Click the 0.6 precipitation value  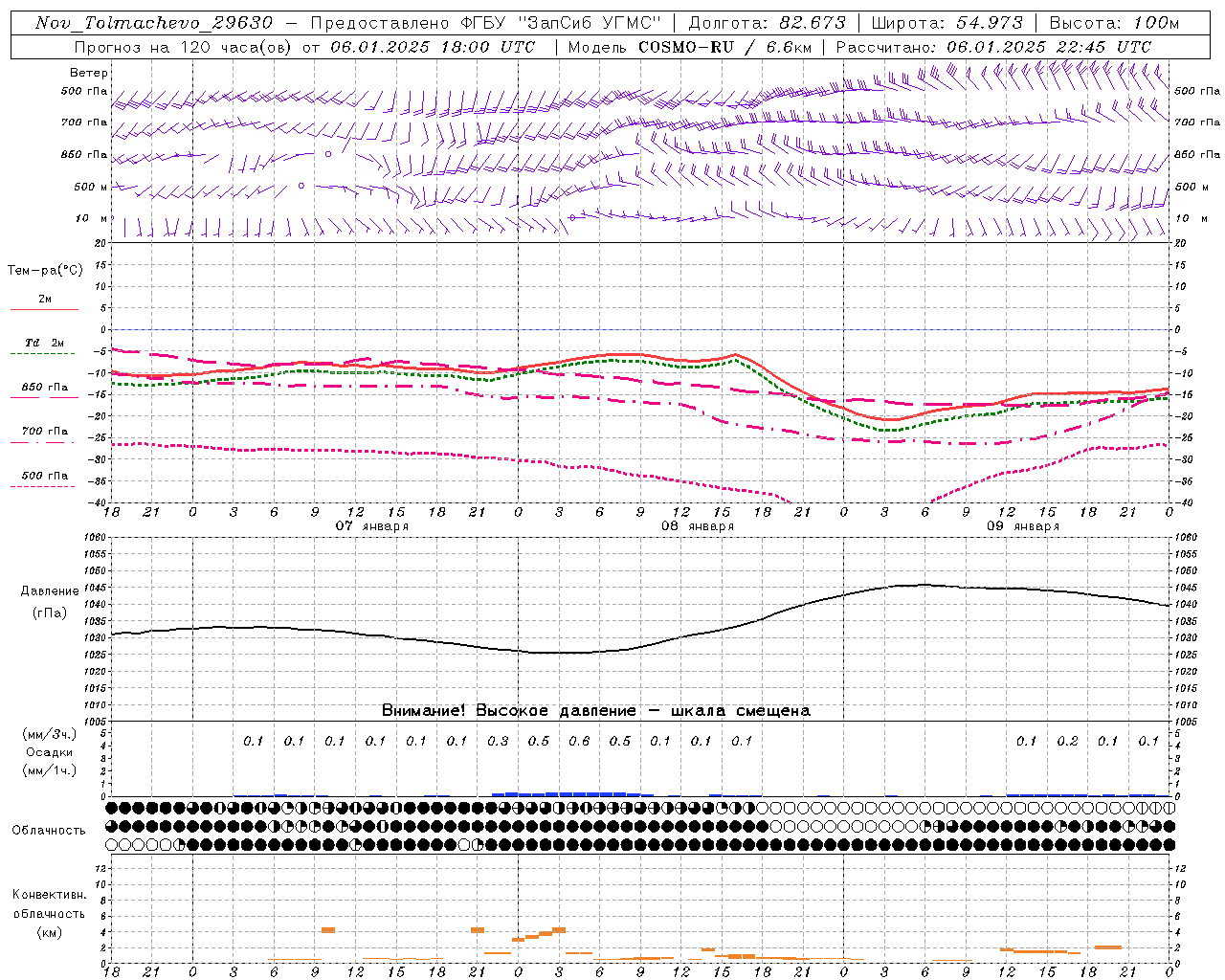579,741
